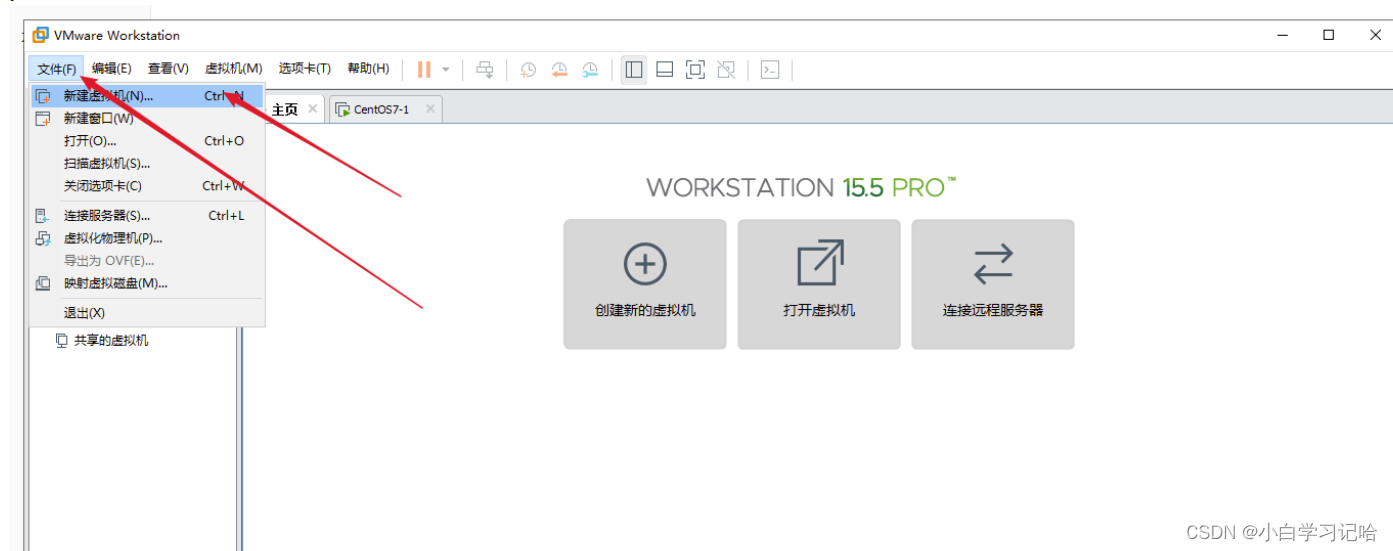This screenshot has height=551, width=1393.
Task: Choose 关闭选项卡(C) menu entry
Action: (148, 186)
